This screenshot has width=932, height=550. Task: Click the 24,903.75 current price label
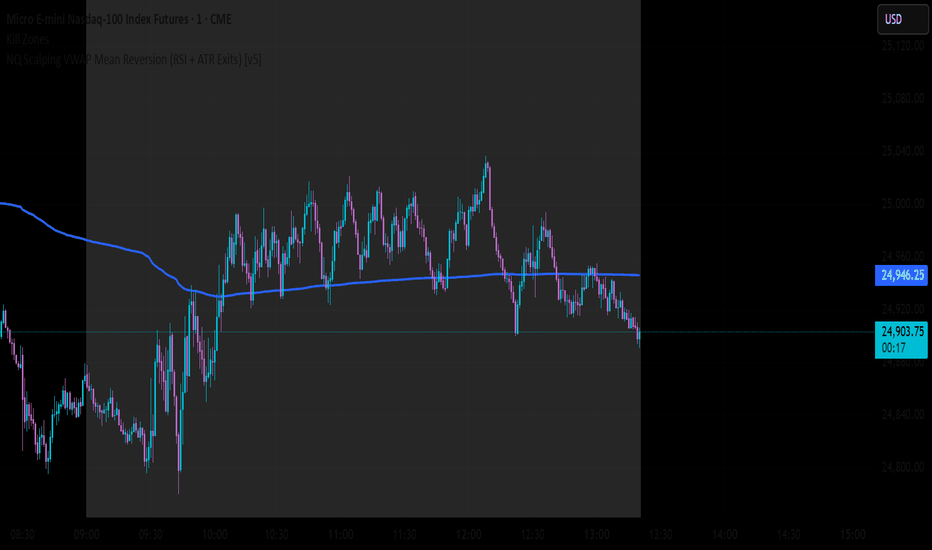pos(901,331)
